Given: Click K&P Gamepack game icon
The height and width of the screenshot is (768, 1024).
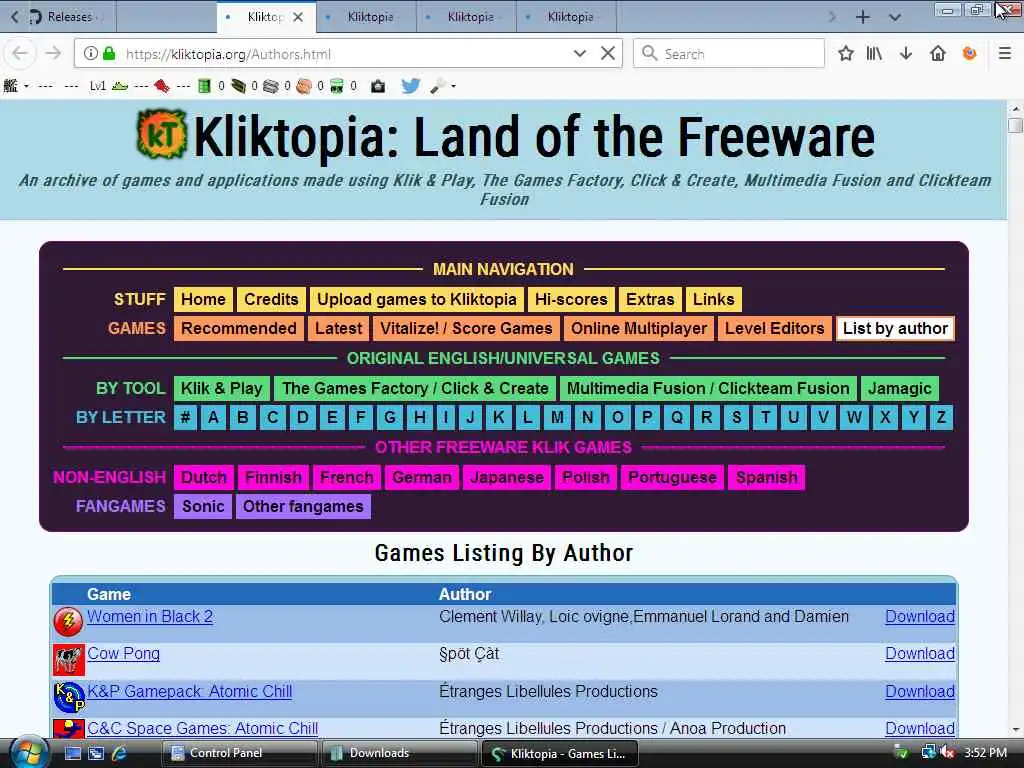Looking at the screenshot, I should [x=69, y=697].
